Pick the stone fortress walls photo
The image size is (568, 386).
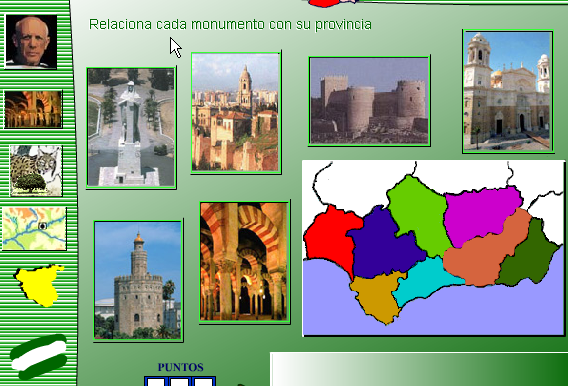369,101
